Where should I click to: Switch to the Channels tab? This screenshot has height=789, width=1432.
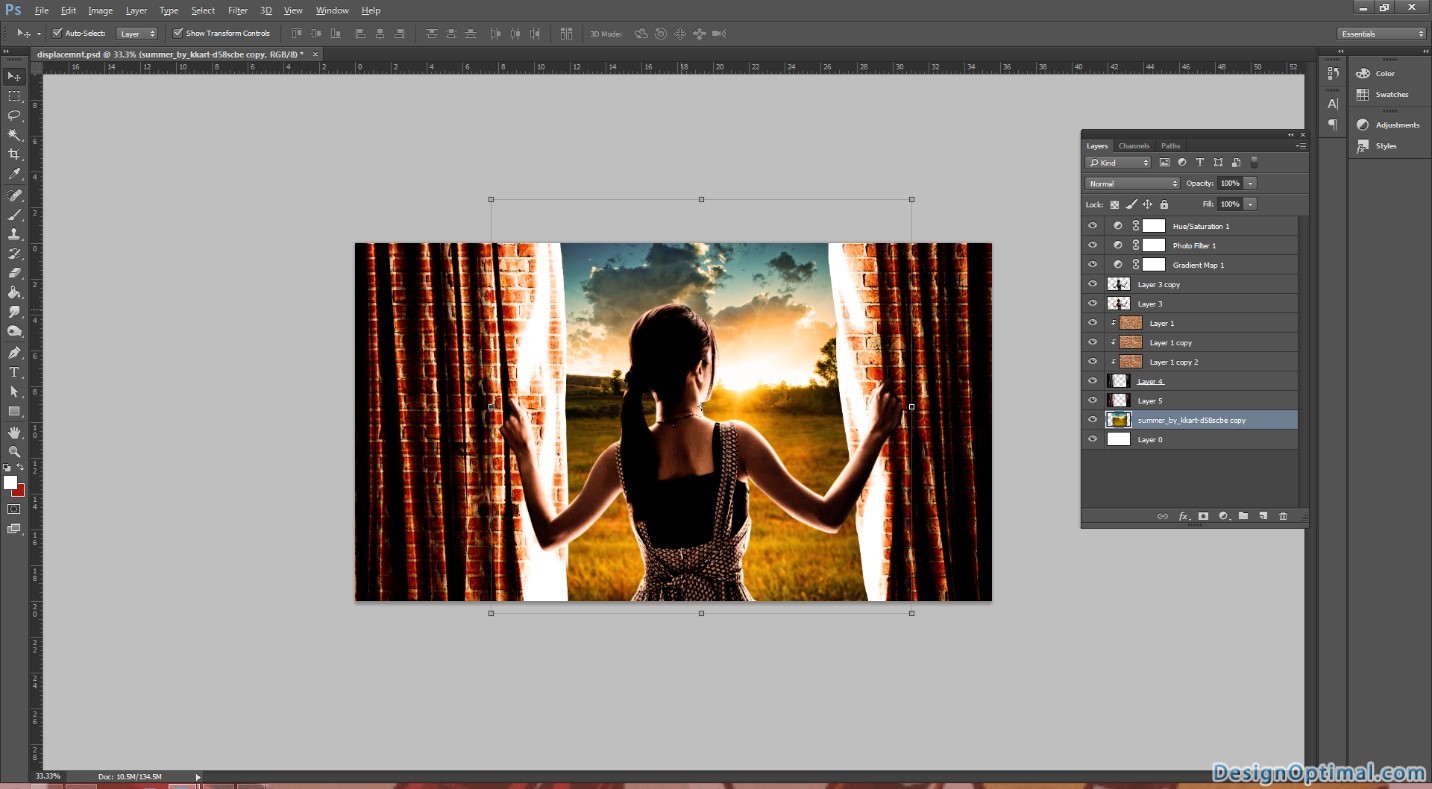click(1134, 146)
